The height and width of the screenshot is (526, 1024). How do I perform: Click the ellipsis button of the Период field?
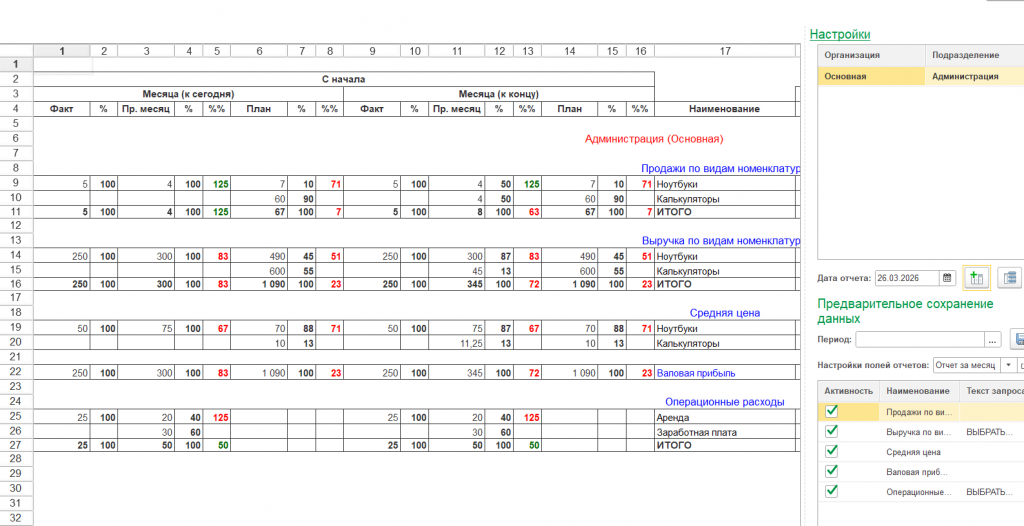pyautogui.click(x=993, y=340)
